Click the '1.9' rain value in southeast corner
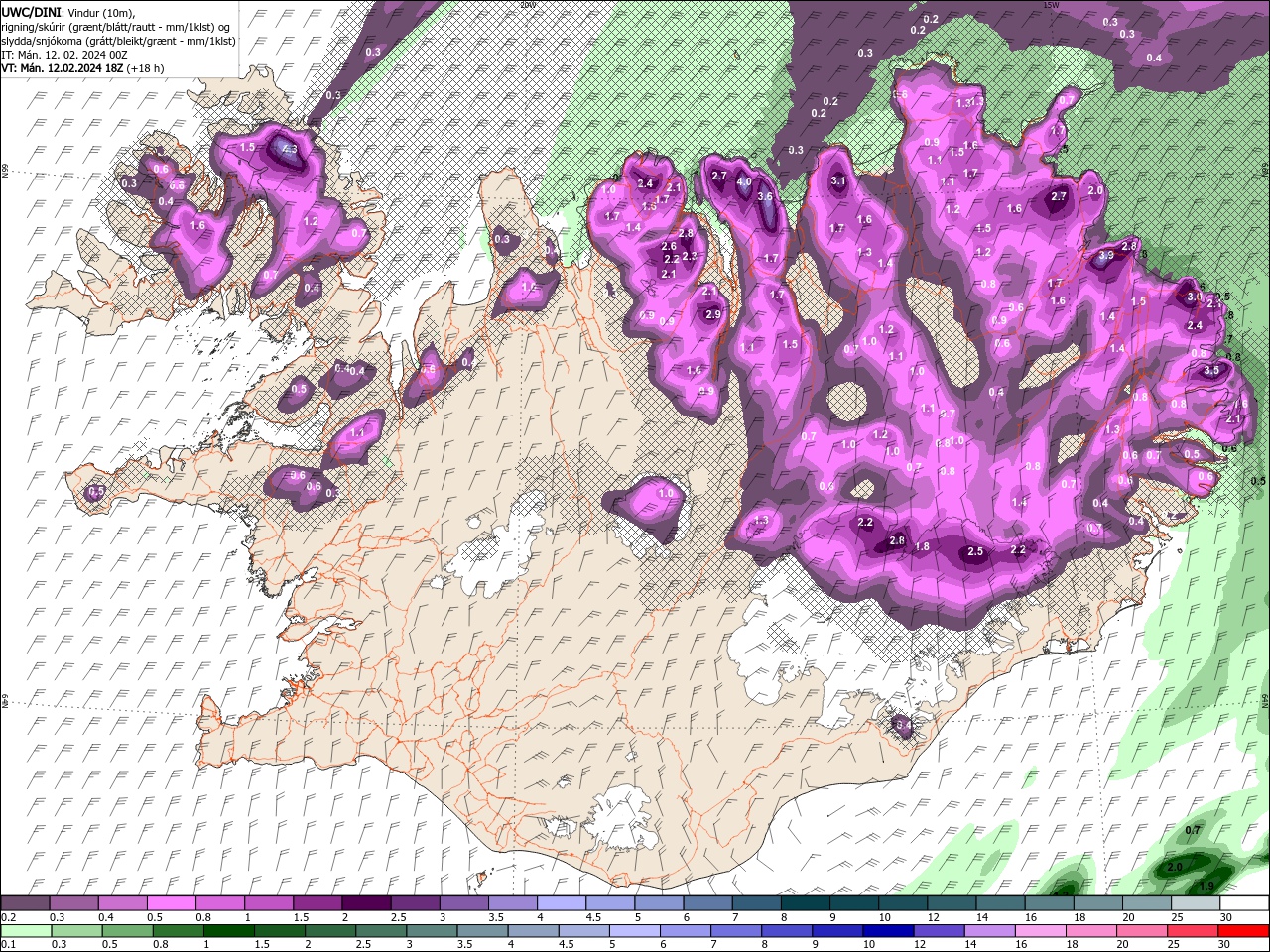1270x952 pixels. click(x=1206, y=886)
